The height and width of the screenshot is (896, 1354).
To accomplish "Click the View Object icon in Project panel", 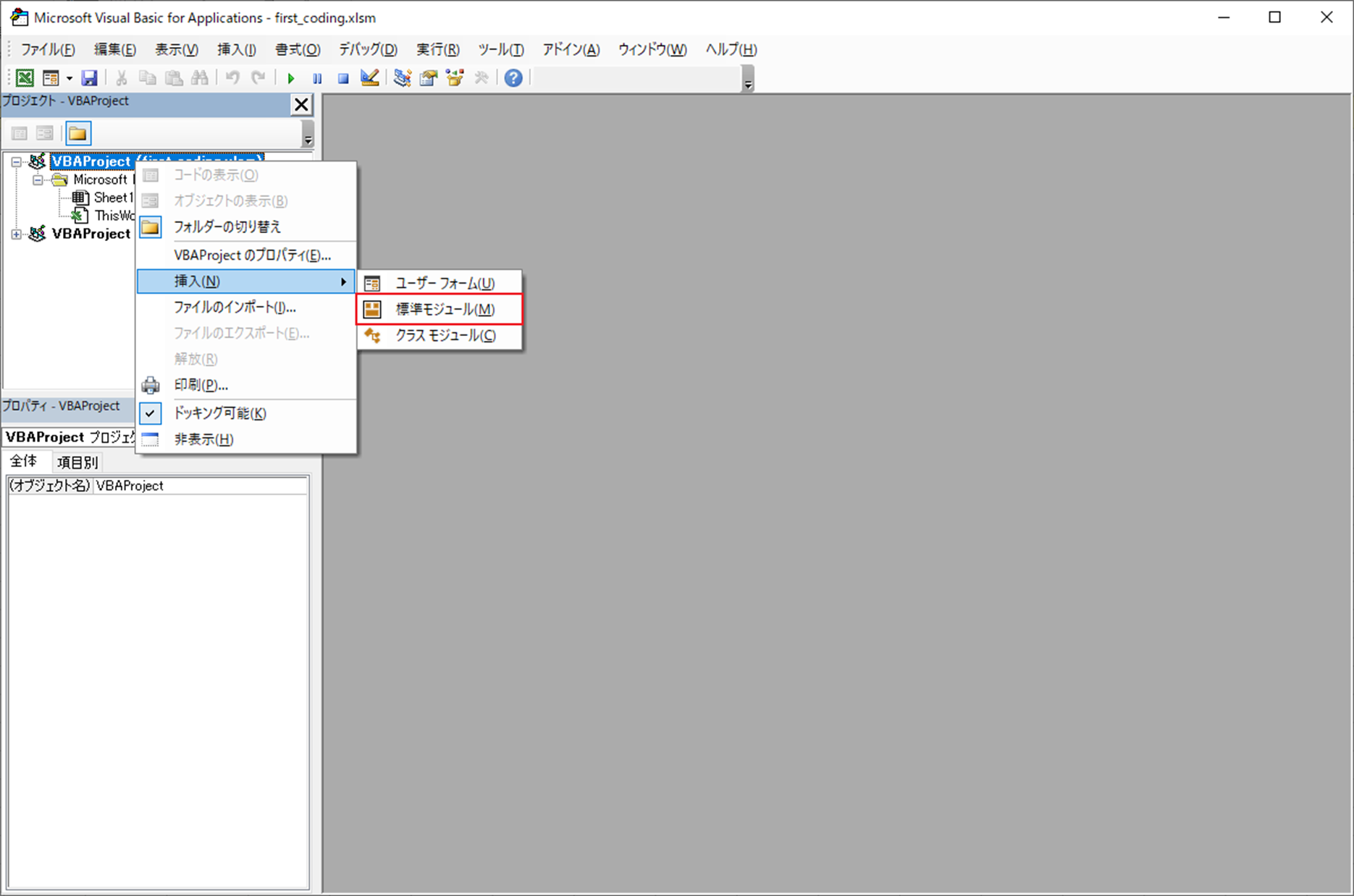I will pos(45,133).
